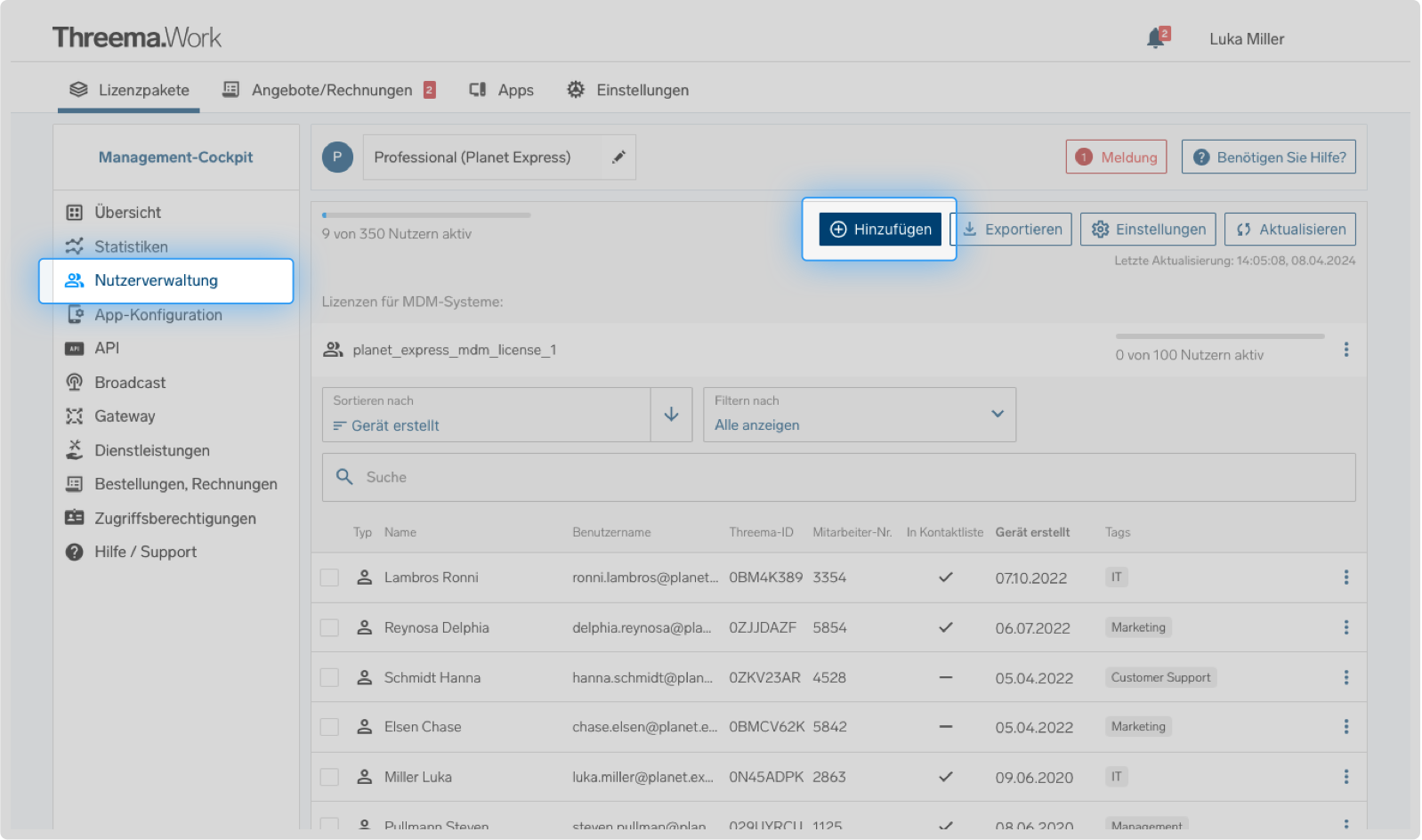
Task: Open Bestellungen, Rechnungen in sidebar
Action: click(172, 484)
